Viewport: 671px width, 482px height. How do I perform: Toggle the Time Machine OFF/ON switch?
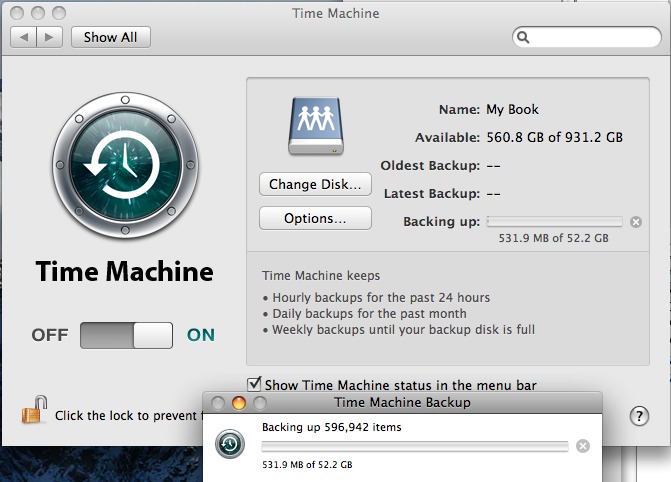(127, 335)
